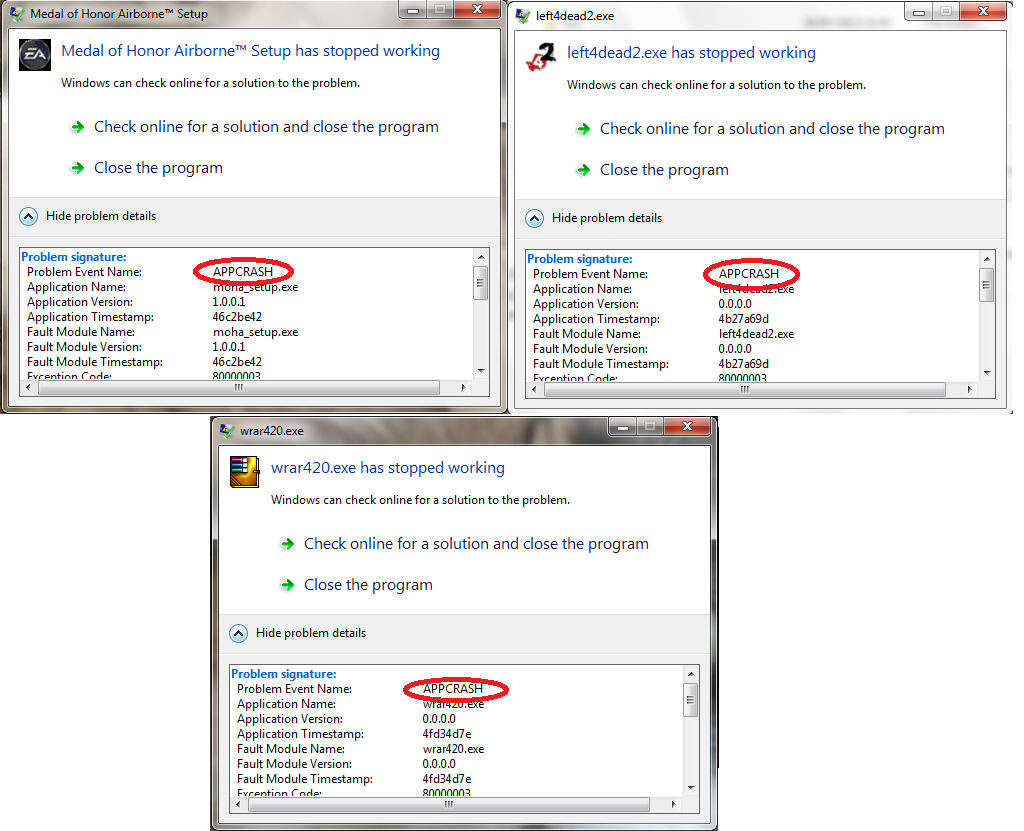
Task: Click Fault Module Name value 'left4dead2.exe'
Action: coord(756,334)
